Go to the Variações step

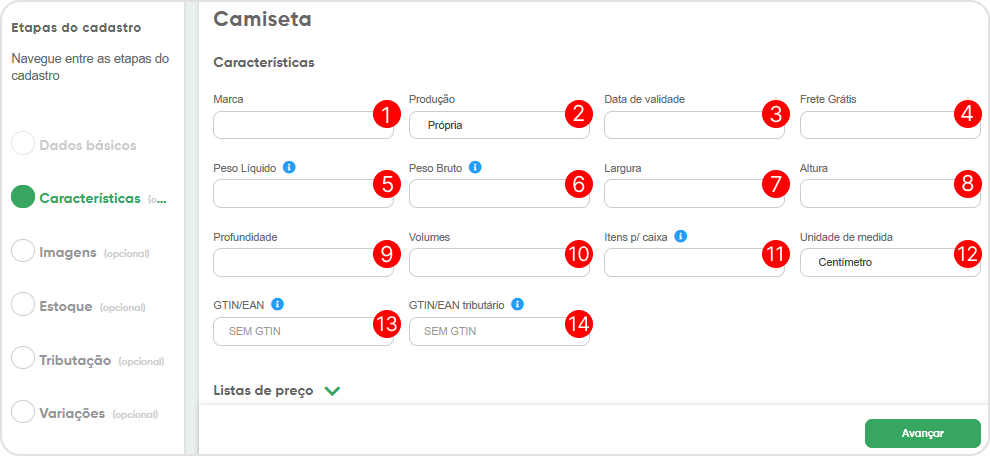coord(71,413)
